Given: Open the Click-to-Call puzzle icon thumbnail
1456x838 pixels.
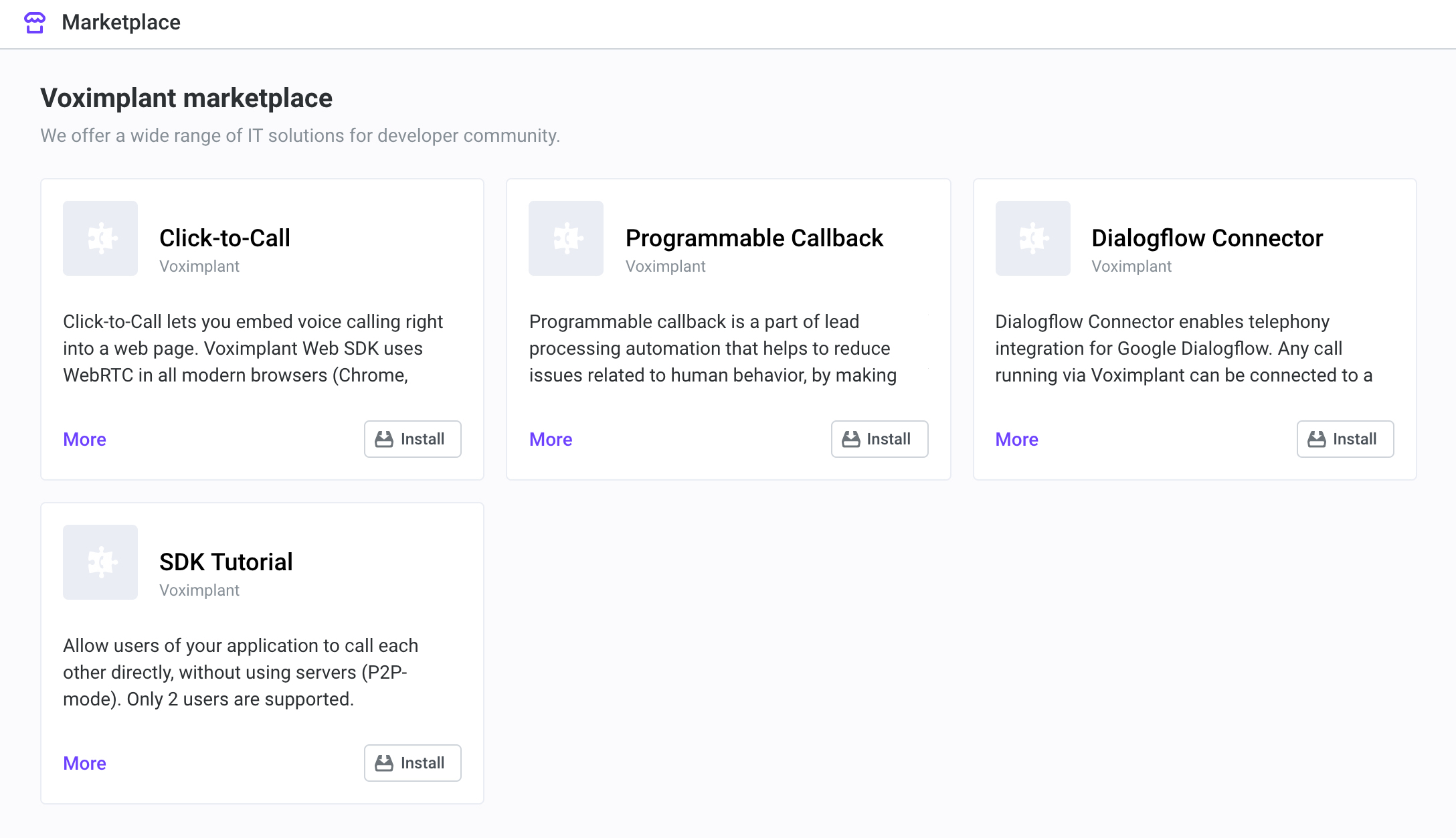Looking at the screenshot, I should coord(100,238).
